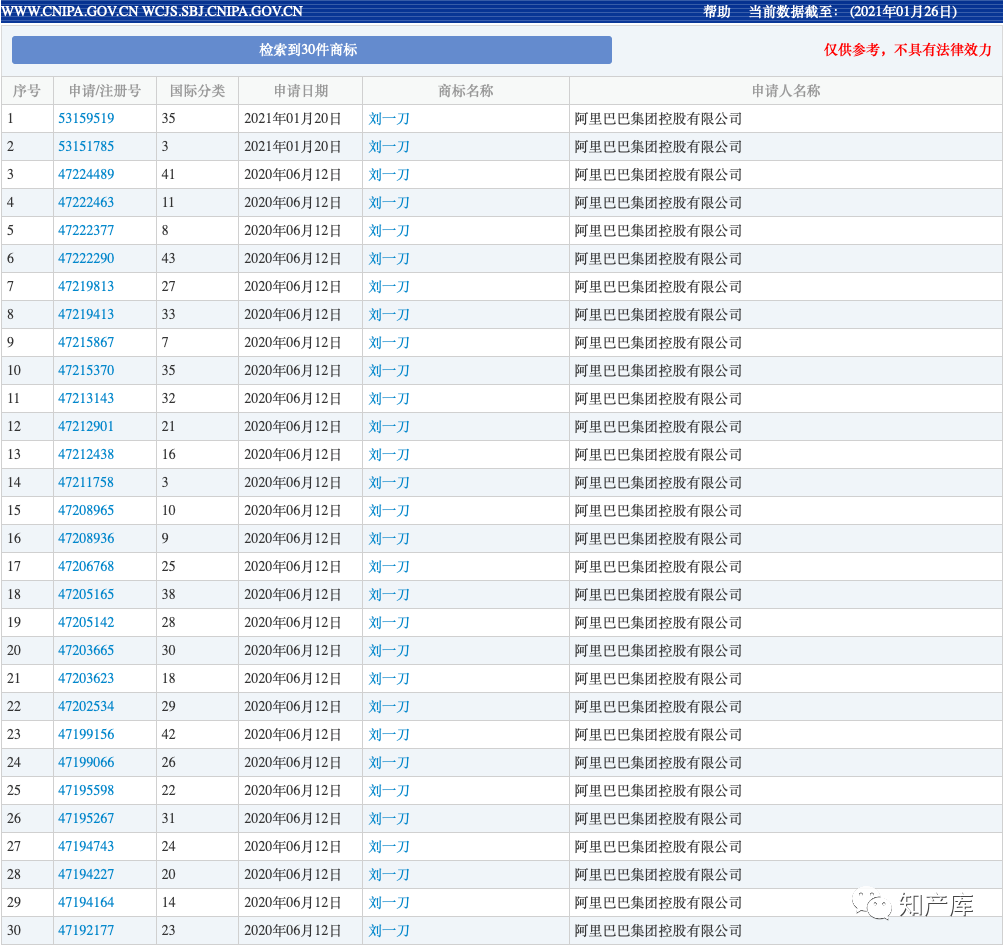Click the 检索到30件商标 results bar
1006x949 pixels.
pyautogui.click(x=311, y=50)
